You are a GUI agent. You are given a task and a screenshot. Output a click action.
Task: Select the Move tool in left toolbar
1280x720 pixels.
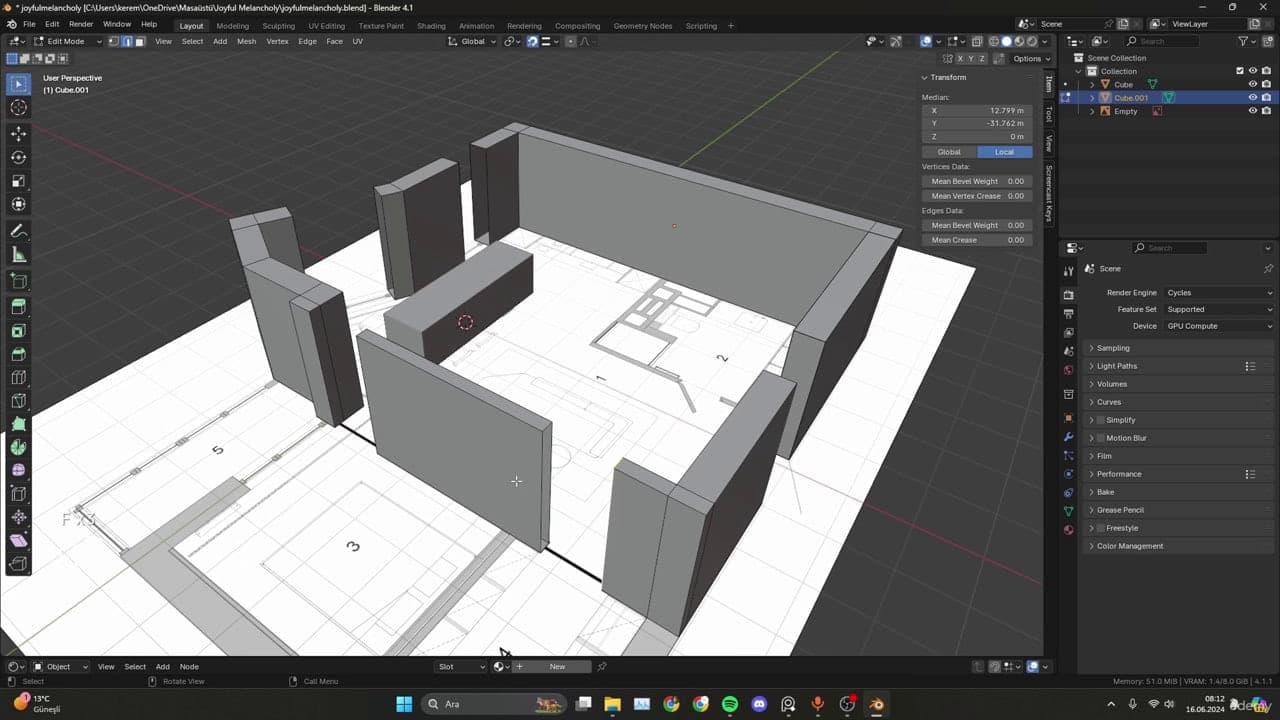point(18,133)
